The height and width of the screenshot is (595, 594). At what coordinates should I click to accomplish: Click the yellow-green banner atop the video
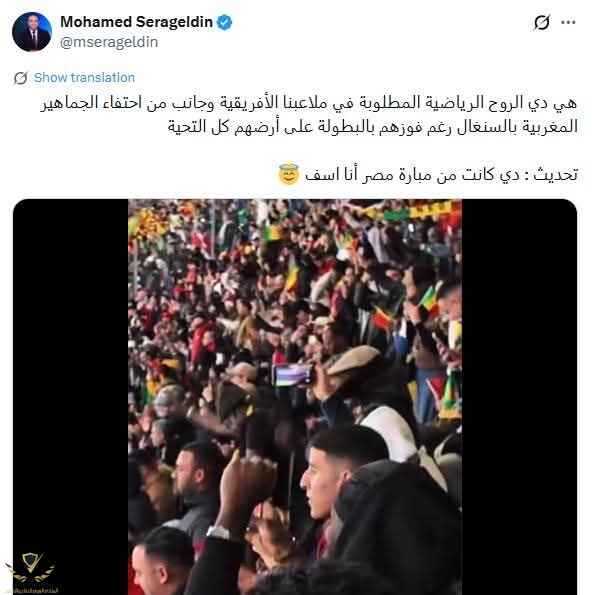point(412,209)
